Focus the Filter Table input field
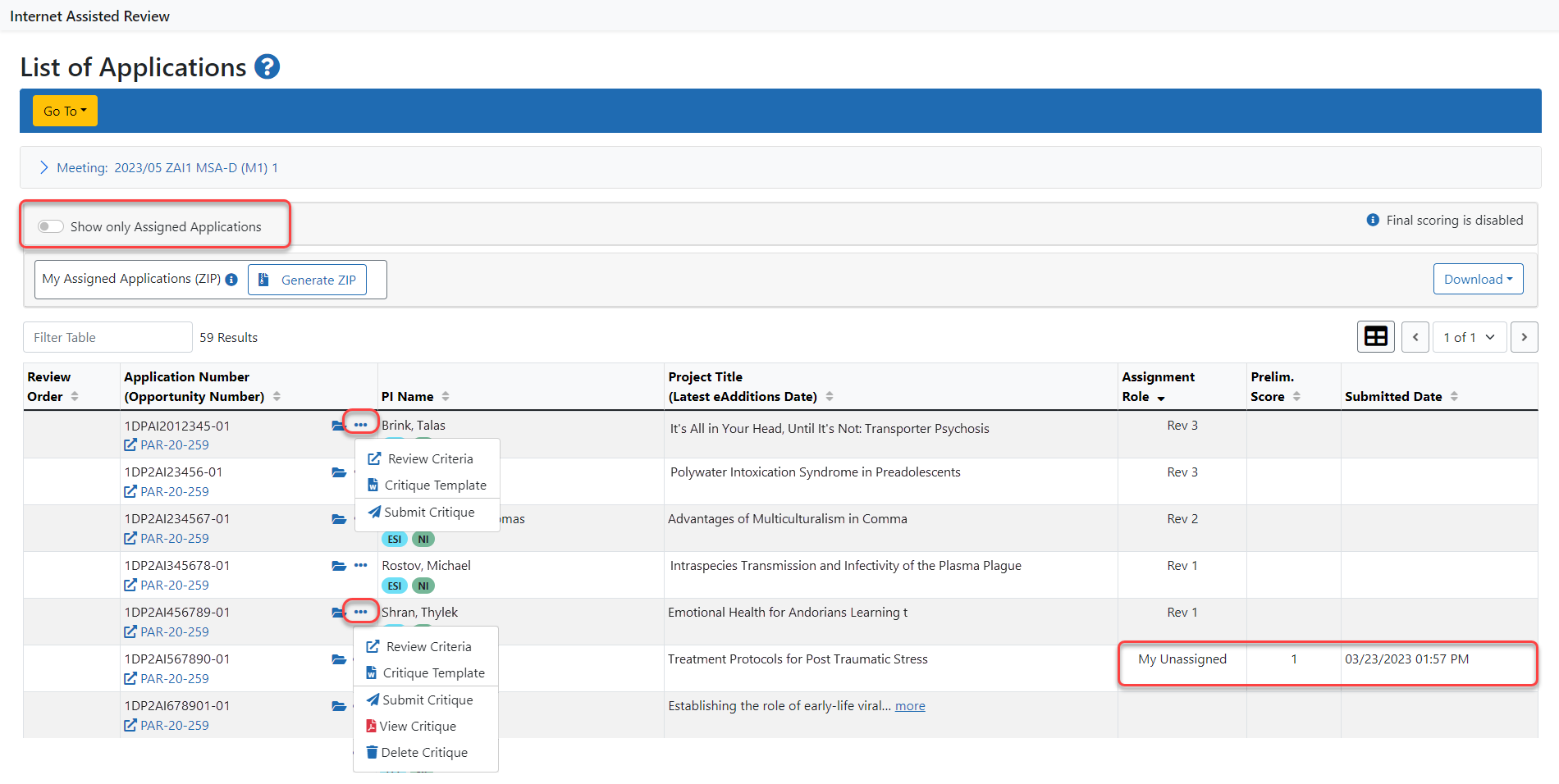Image resolution: width=1559 pixels, height=784 pixels. pos(107,337)
